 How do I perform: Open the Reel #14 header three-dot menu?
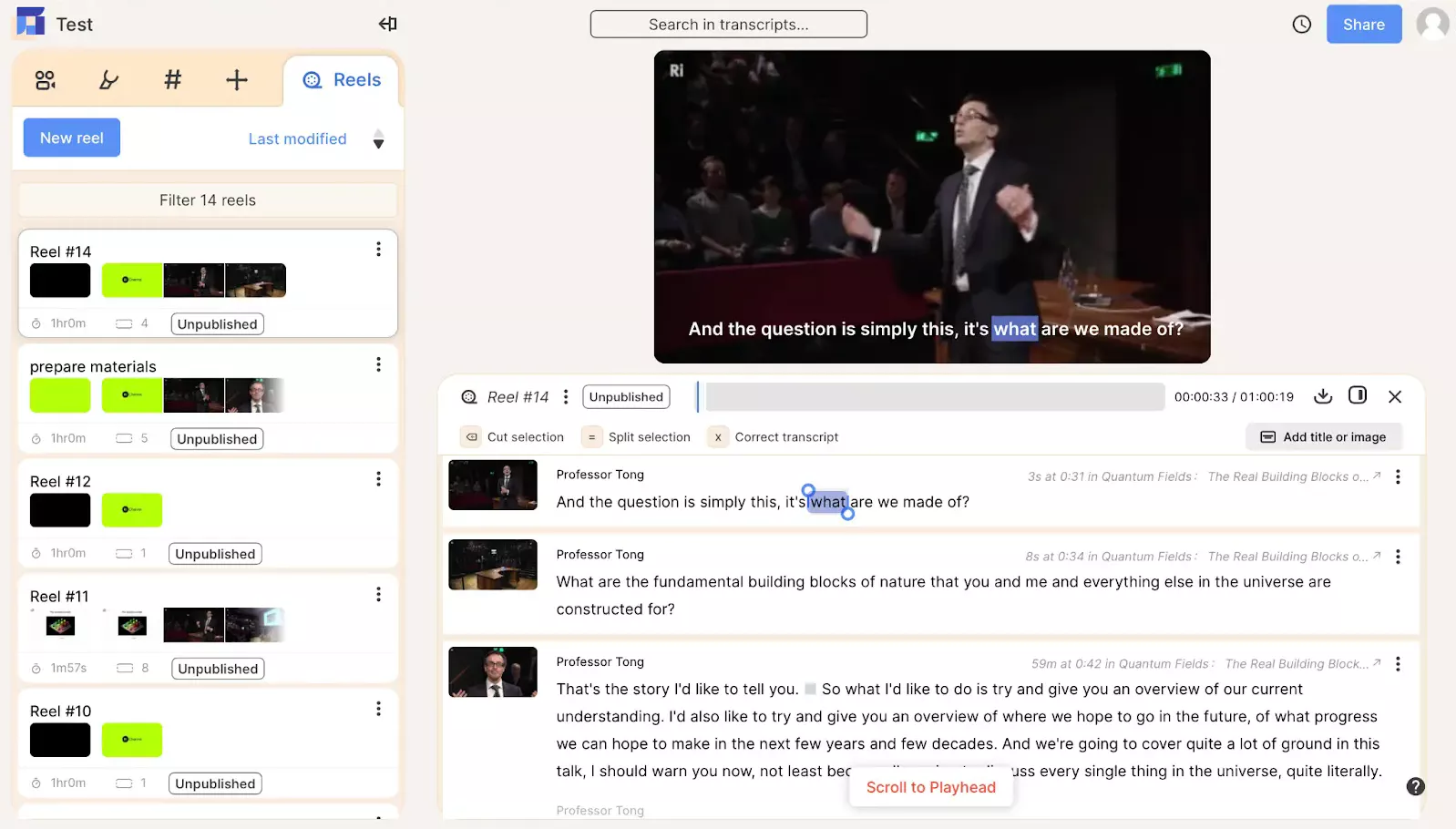click(x=566, y=396)
